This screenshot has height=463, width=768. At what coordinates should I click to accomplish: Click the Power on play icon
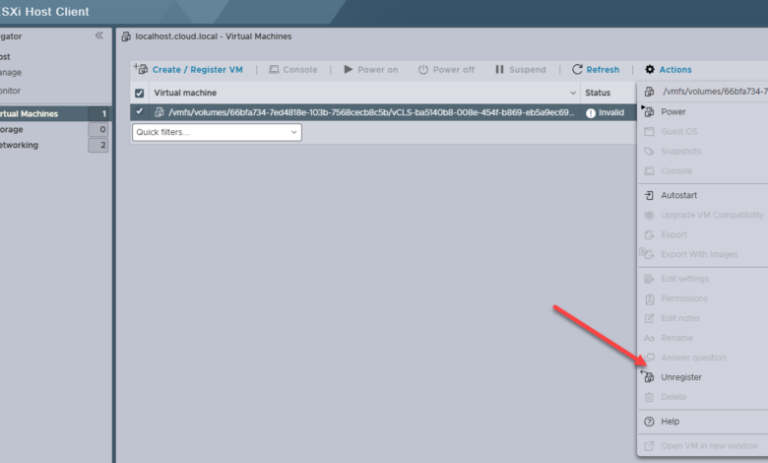point(348,69)
